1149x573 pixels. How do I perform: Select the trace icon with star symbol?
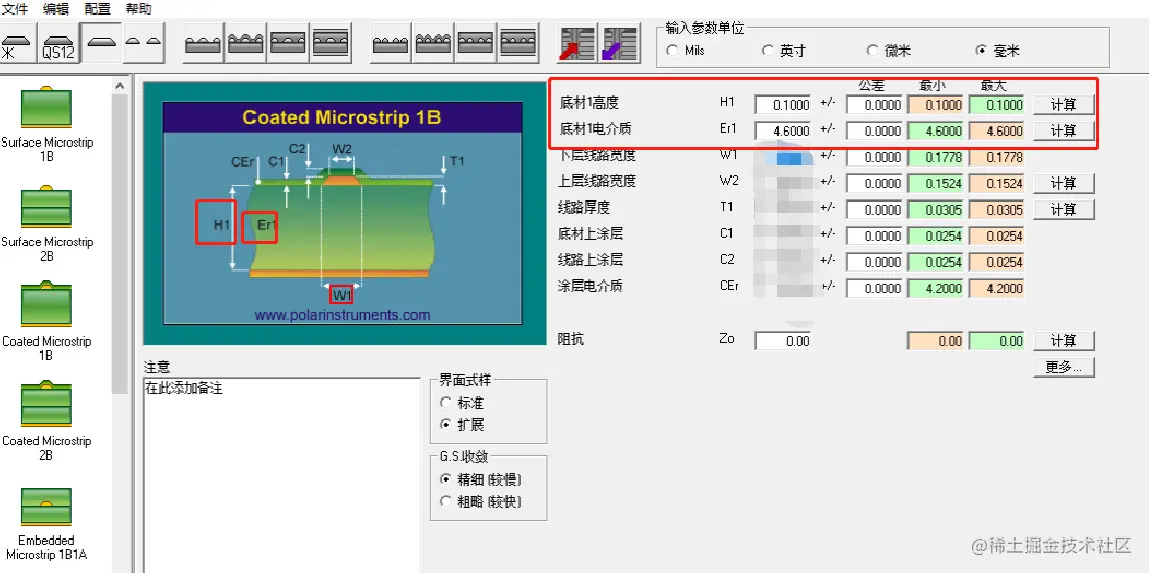(18, 44)
